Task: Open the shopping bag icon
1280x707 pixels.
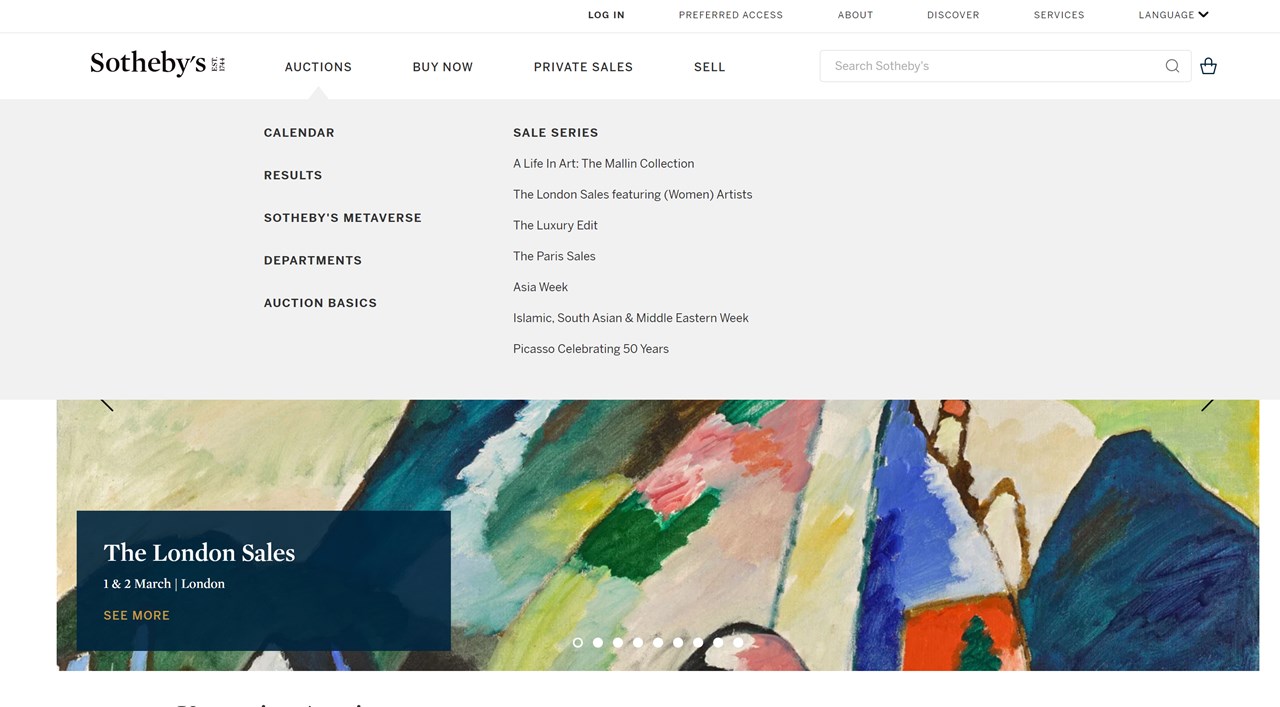Action: [1208, 66]
